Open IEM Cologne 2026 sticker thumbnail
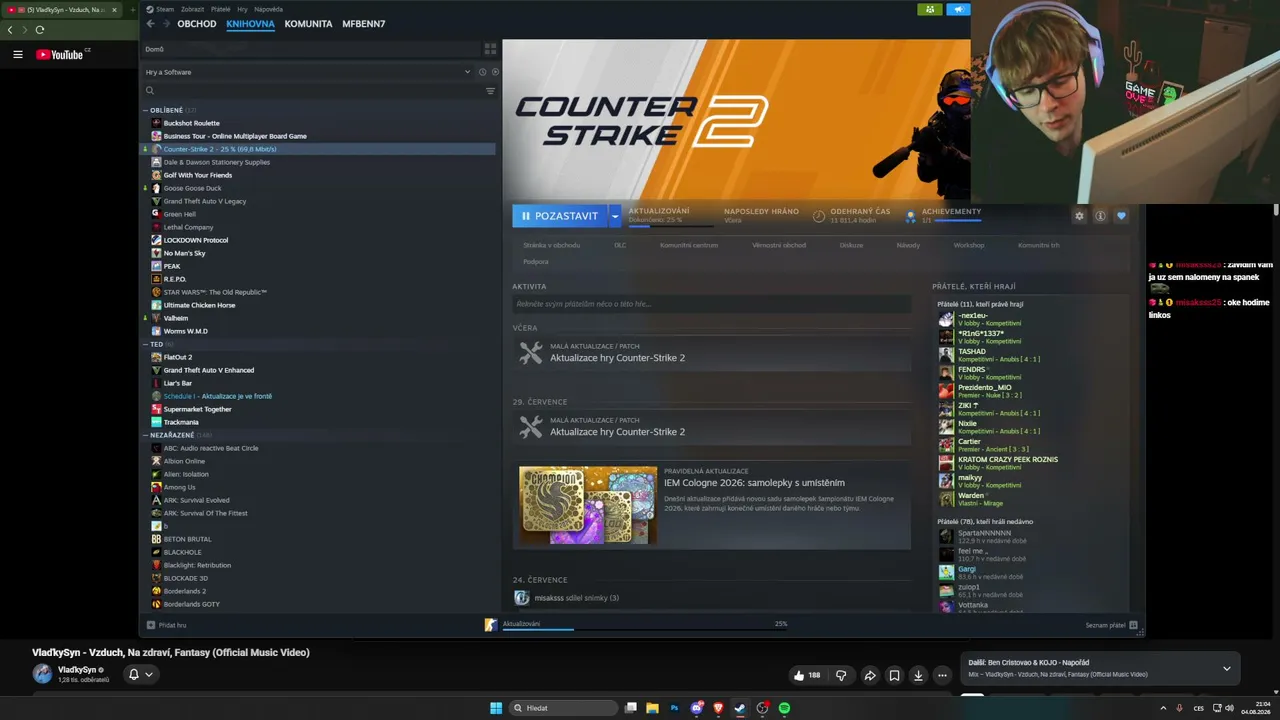1280x720 pixels. coord(588,505)
